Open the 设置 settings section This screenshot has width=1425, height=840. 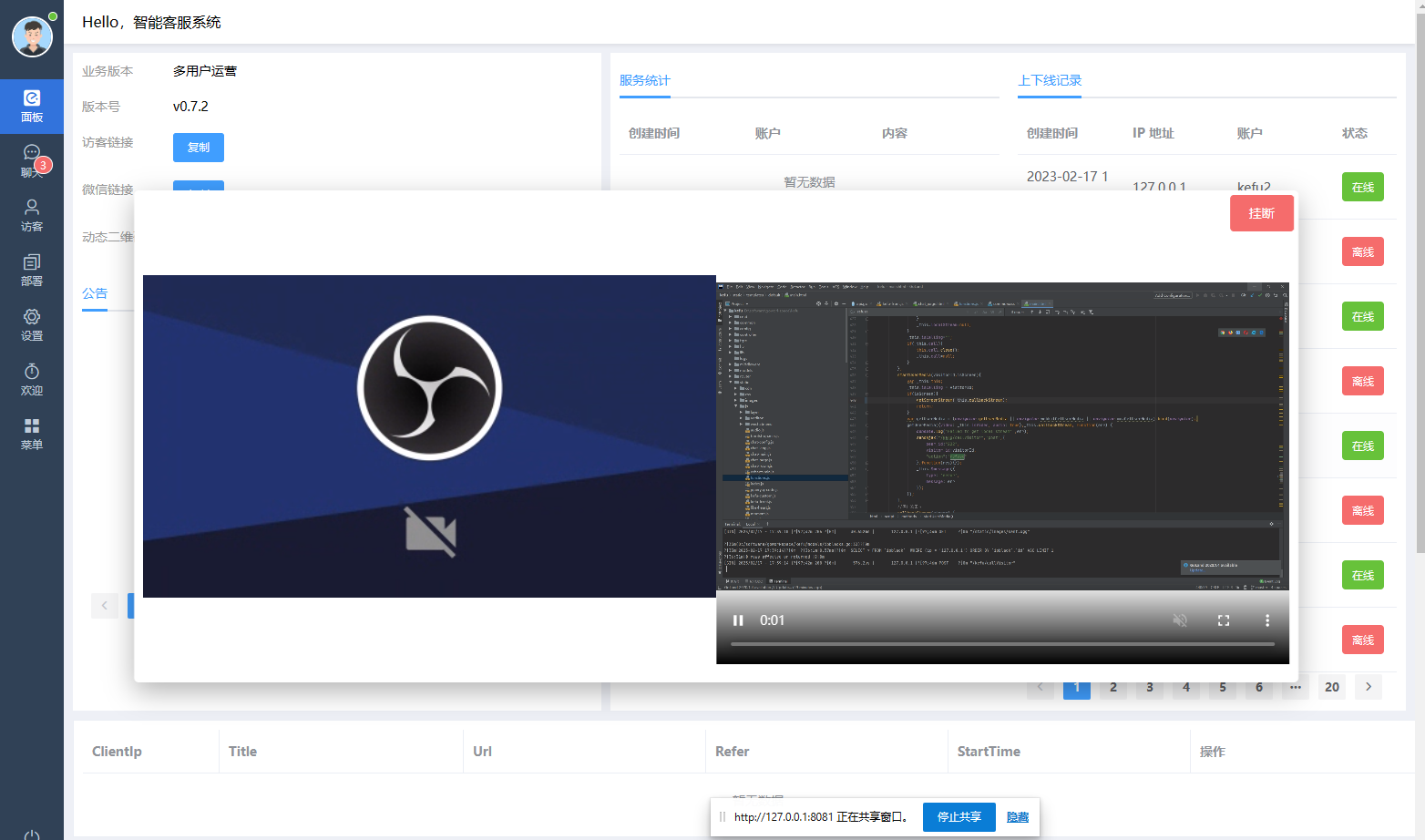point(32,325)
